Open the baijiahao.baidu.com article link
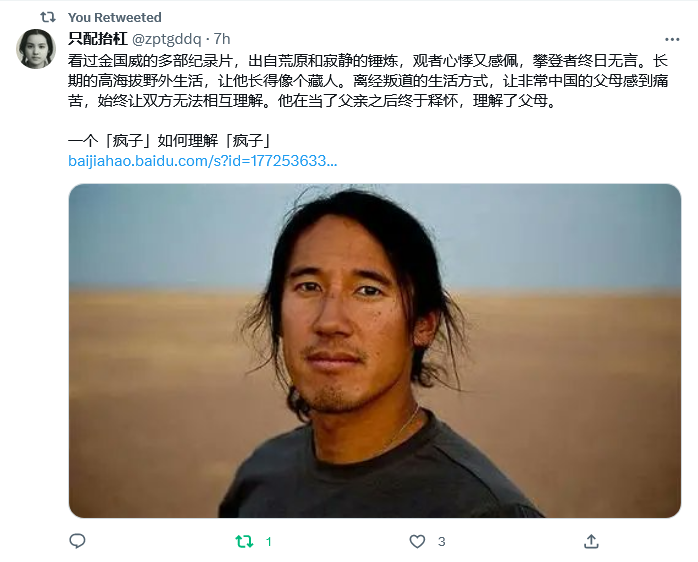This screenshot has height=562, width=698. click(203, 161)
